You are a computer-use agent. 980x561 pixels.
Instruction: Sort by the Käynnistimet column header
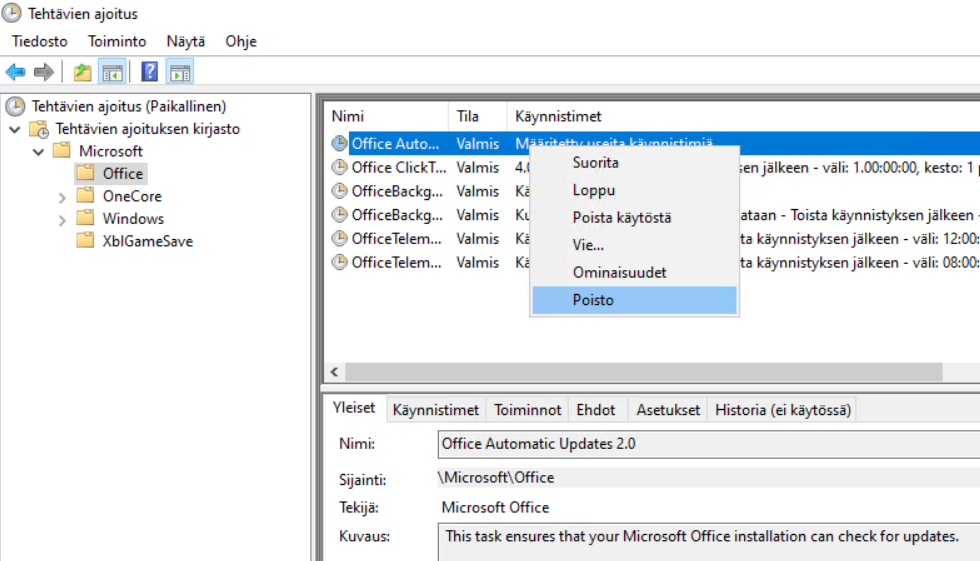pos(744,116)
